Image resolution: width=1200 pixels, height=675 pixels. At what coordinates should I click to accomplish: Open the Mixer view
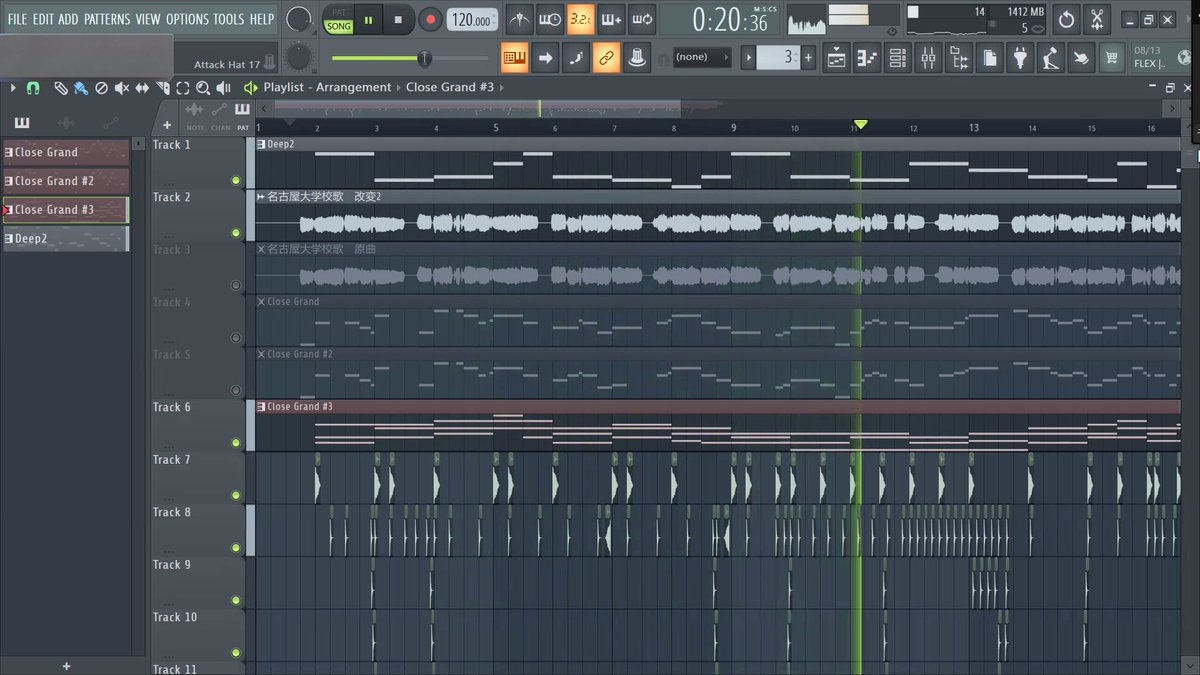coord(928,58)
